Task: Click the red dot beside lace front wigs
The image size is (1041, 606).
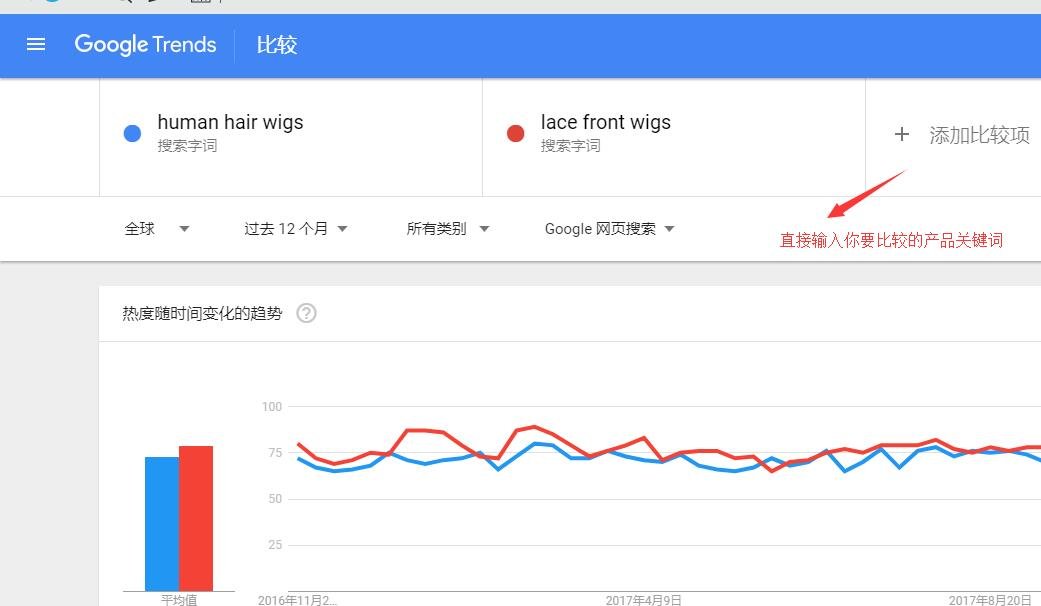Action: point(516,134)
